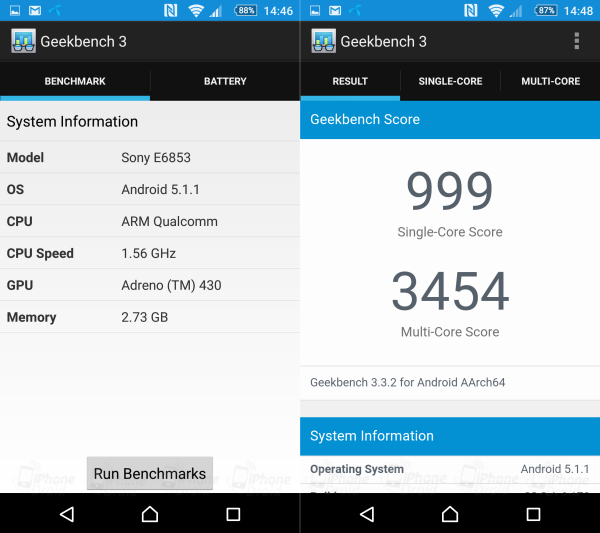Viewport: 600px width, 533px height.
Task: Tap Wi-Fi icon in left status bar
Action: pos(196,11)
